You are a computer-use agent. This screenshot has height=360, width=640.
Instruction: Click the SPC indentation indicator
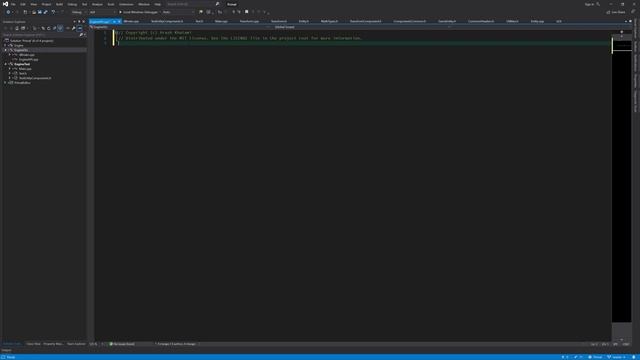coord(616,344)
